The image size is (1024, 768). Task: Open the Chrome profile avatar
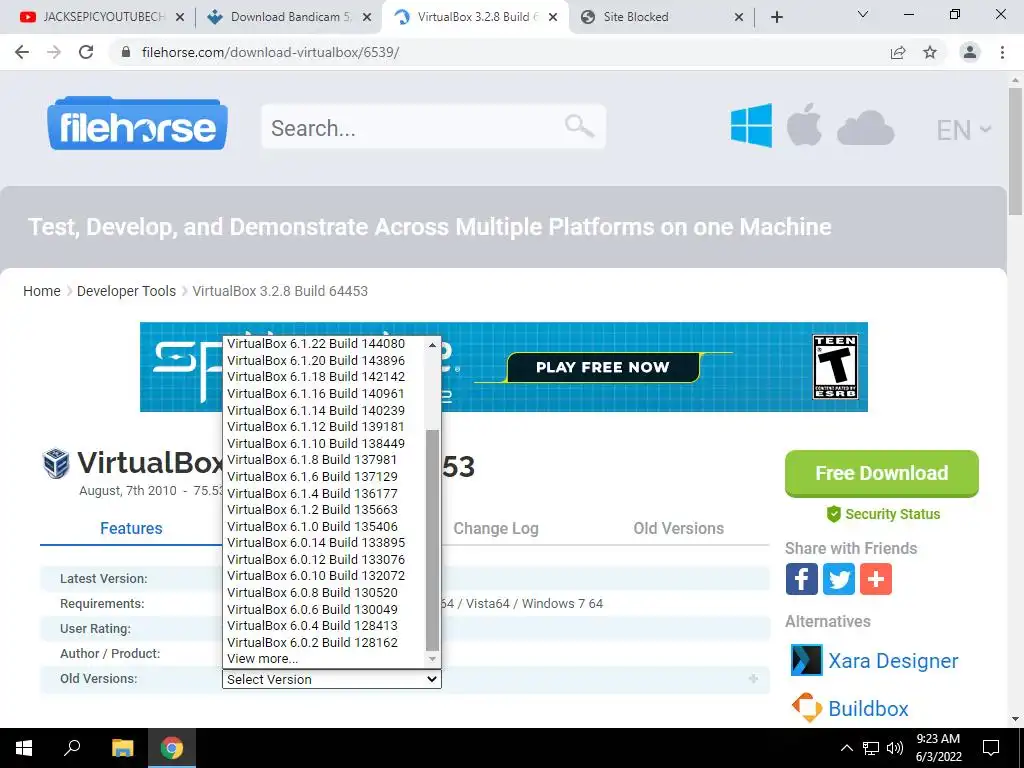[x=970, y=52]
